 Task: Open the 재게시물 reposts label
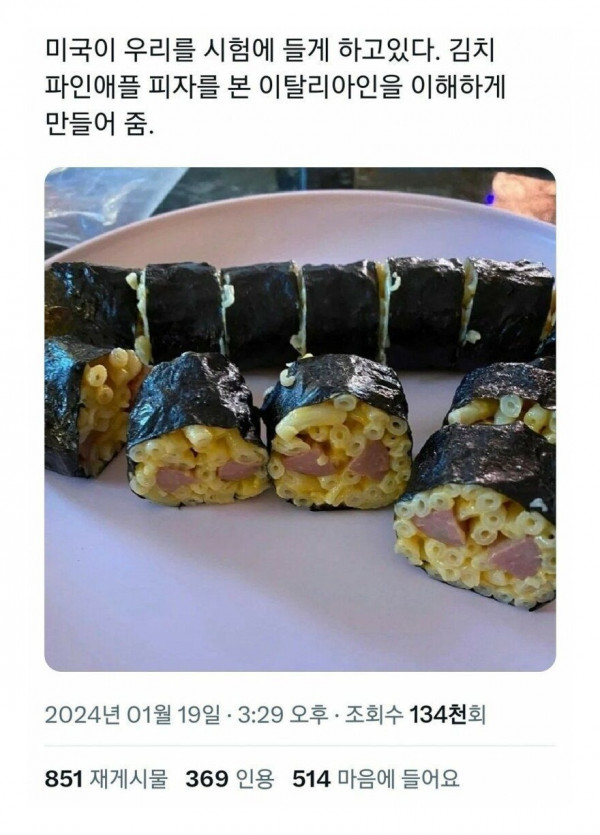tap(128, 779)
